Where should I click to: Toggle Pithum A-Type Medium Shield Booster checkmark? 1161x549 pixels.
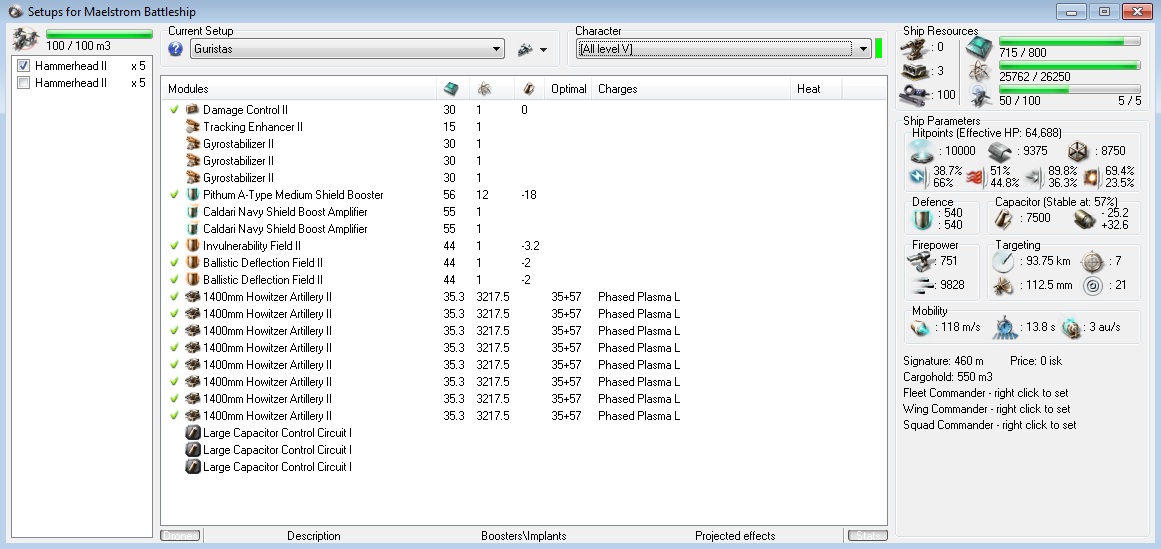[x=175, y=195]
